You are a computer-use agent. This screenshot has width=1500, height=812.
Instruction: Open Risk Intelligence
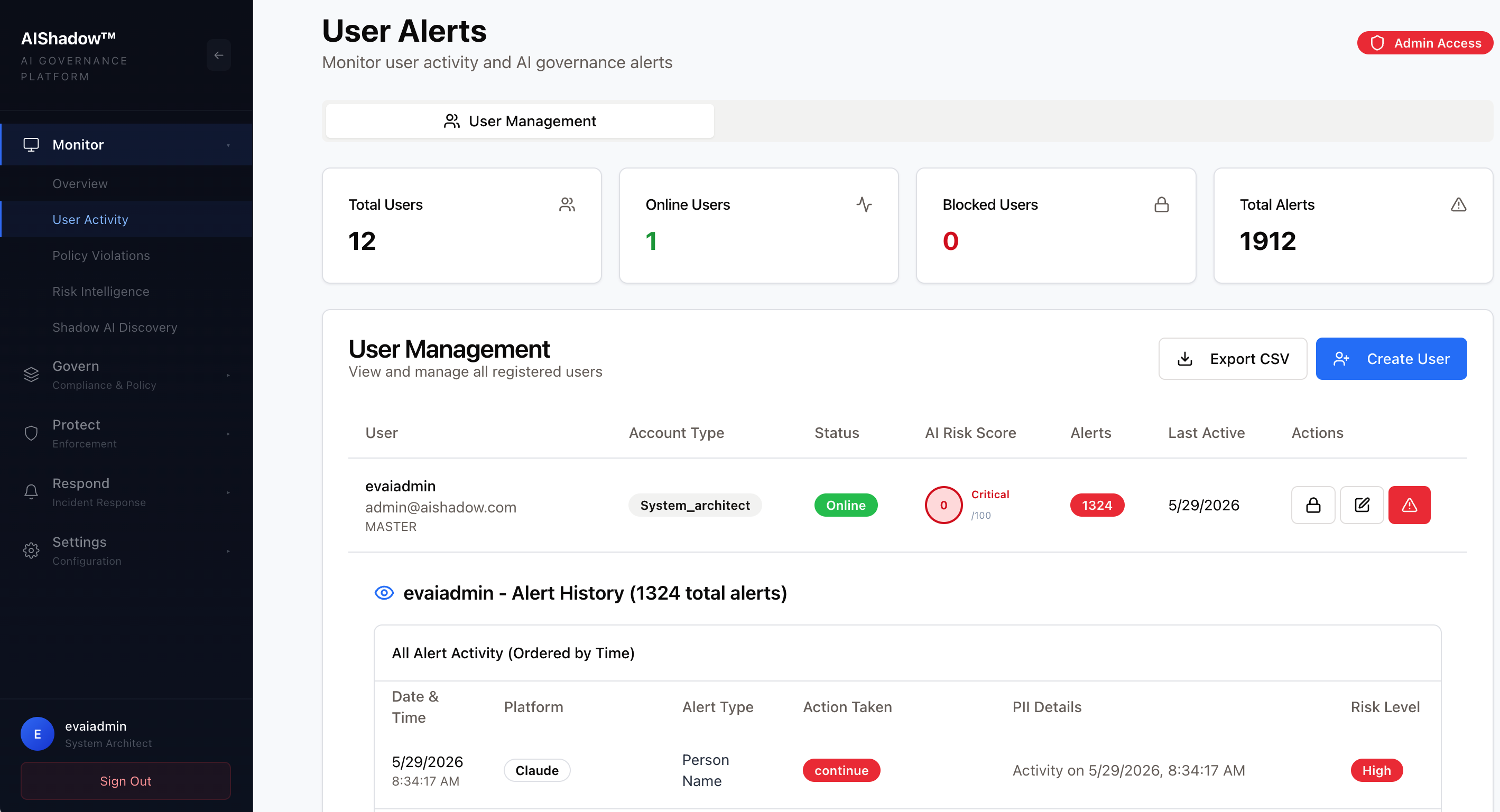pyautogui.click(x=101, y=291)
